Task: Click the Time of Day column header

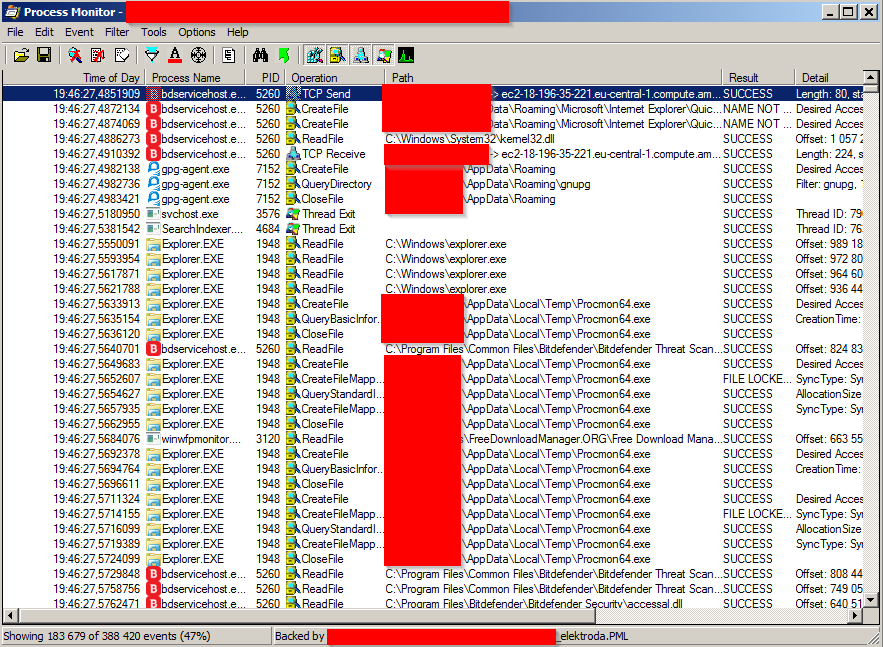Action: [74, 78]
